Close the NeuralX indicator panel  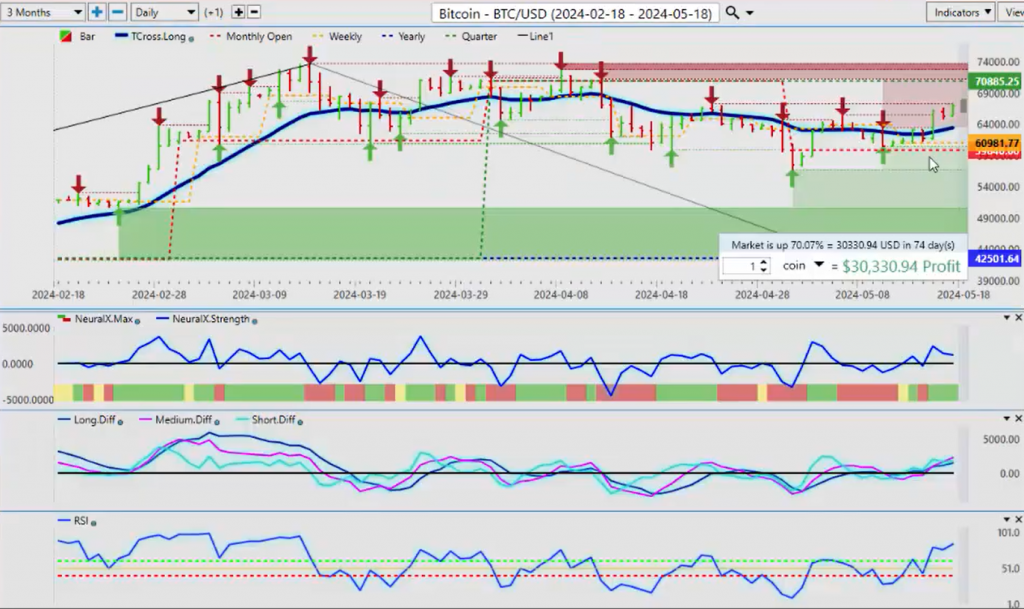1016,318
